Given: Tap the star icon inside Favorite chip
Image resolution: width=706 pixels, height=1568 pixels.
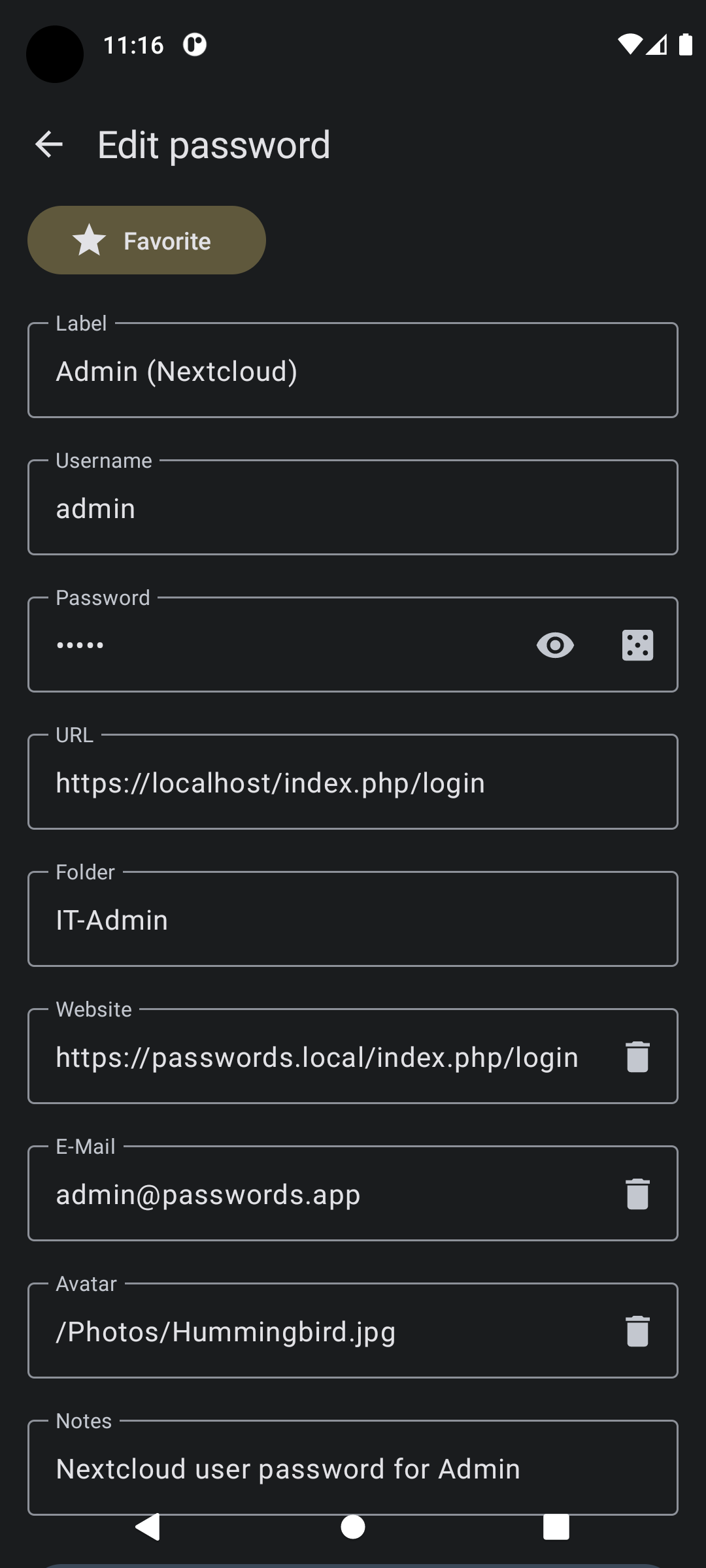Looking at the screenshot, I should [88, 240].
